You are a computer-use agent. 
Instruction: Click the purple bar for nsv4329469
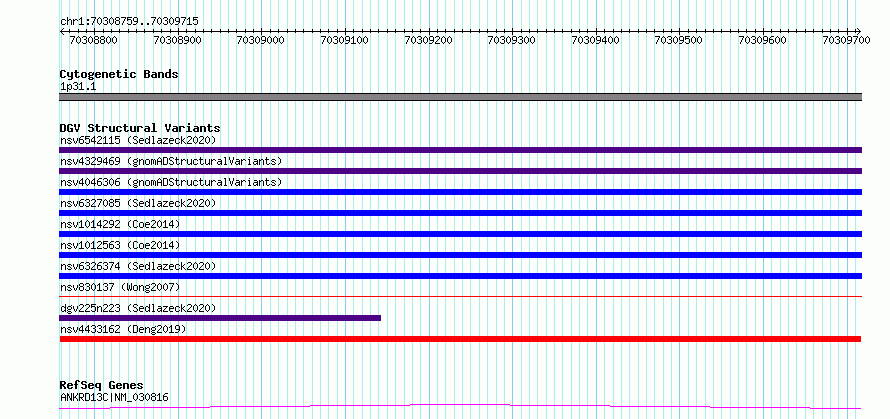(x=460, y=171)
